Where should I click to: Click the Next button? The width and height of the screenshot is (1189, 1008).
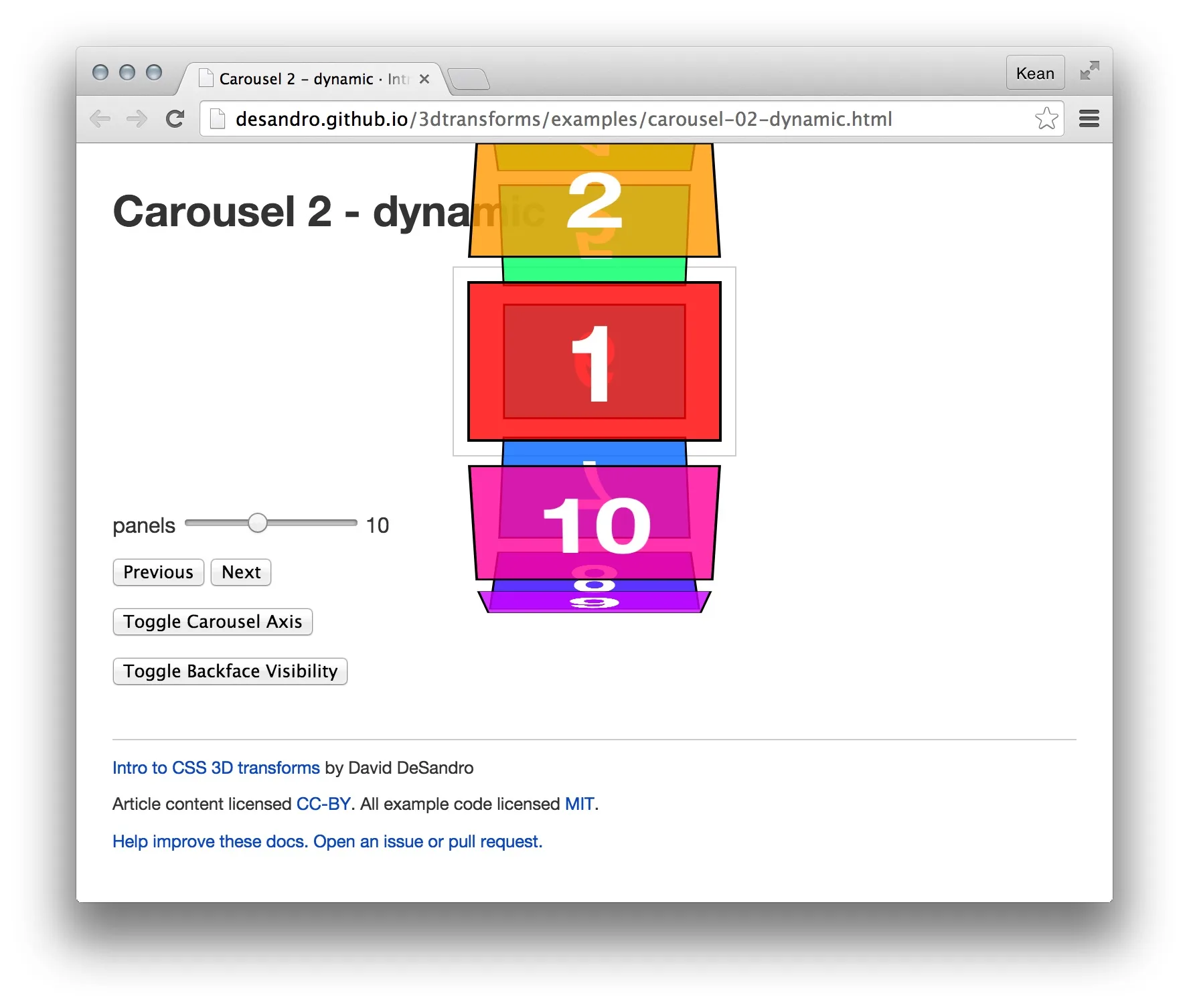pyautogui.click(x=241, y=572)
